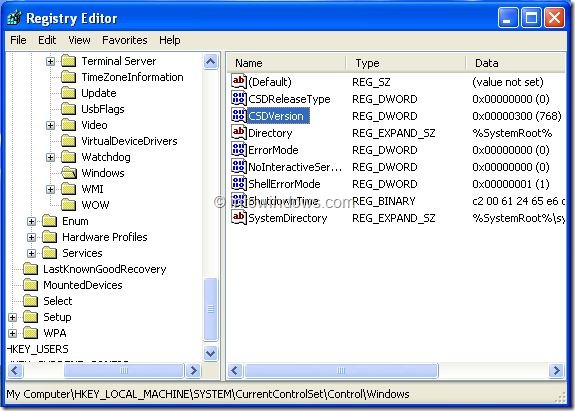This screenshot has height=411, width=575.
Task: Click the Terminal Server folder icon
Action: point(69,61)
